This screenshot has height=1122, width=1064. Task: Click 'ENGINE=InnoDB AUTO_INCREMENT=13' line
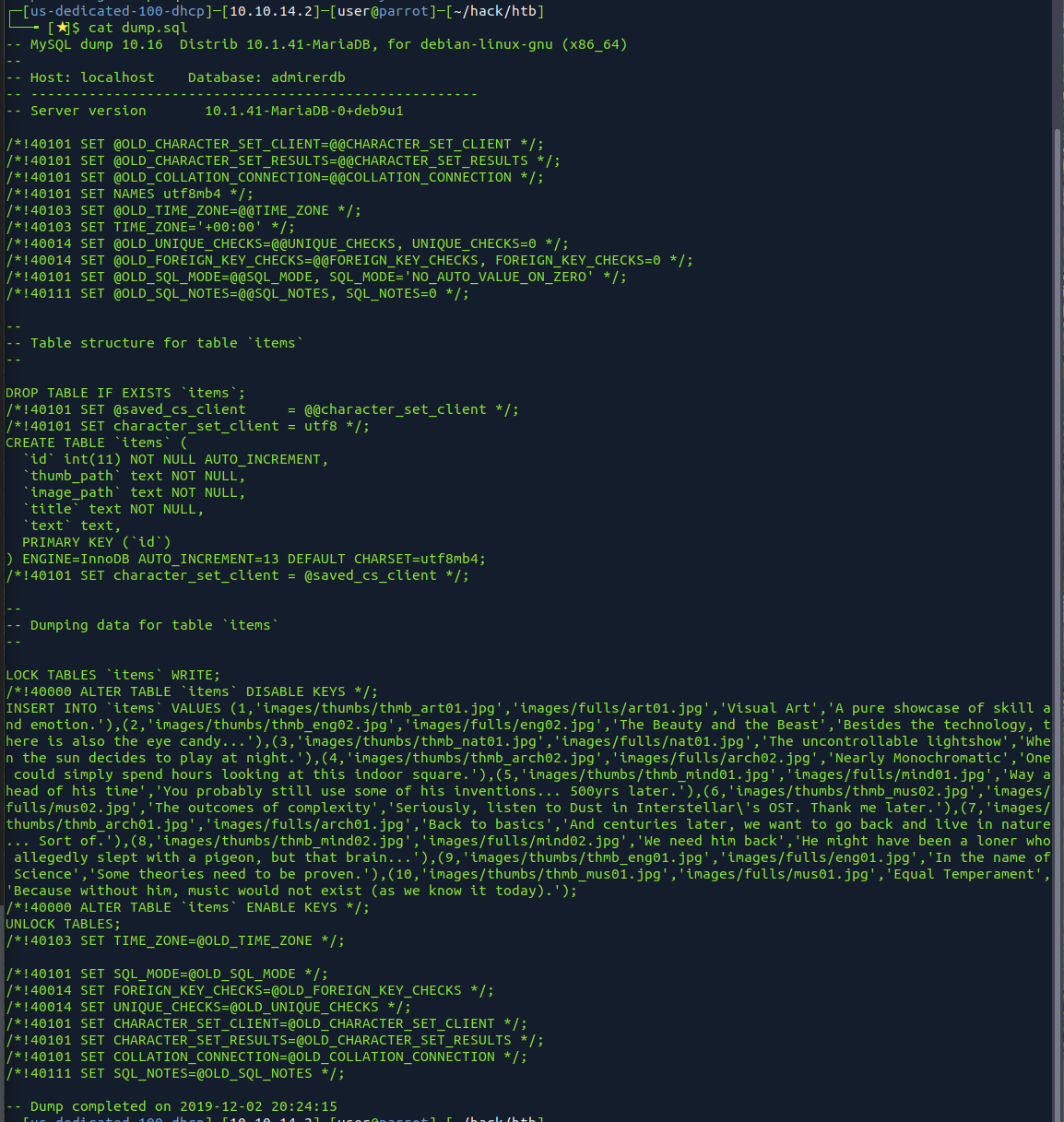(245, 559)
